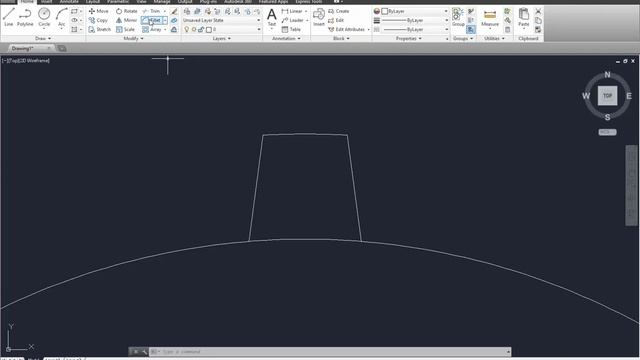Click the WCS coordinate system menu
Image resolution: width=640 pixels, height=360 pixels.
[x=607, y=132]
